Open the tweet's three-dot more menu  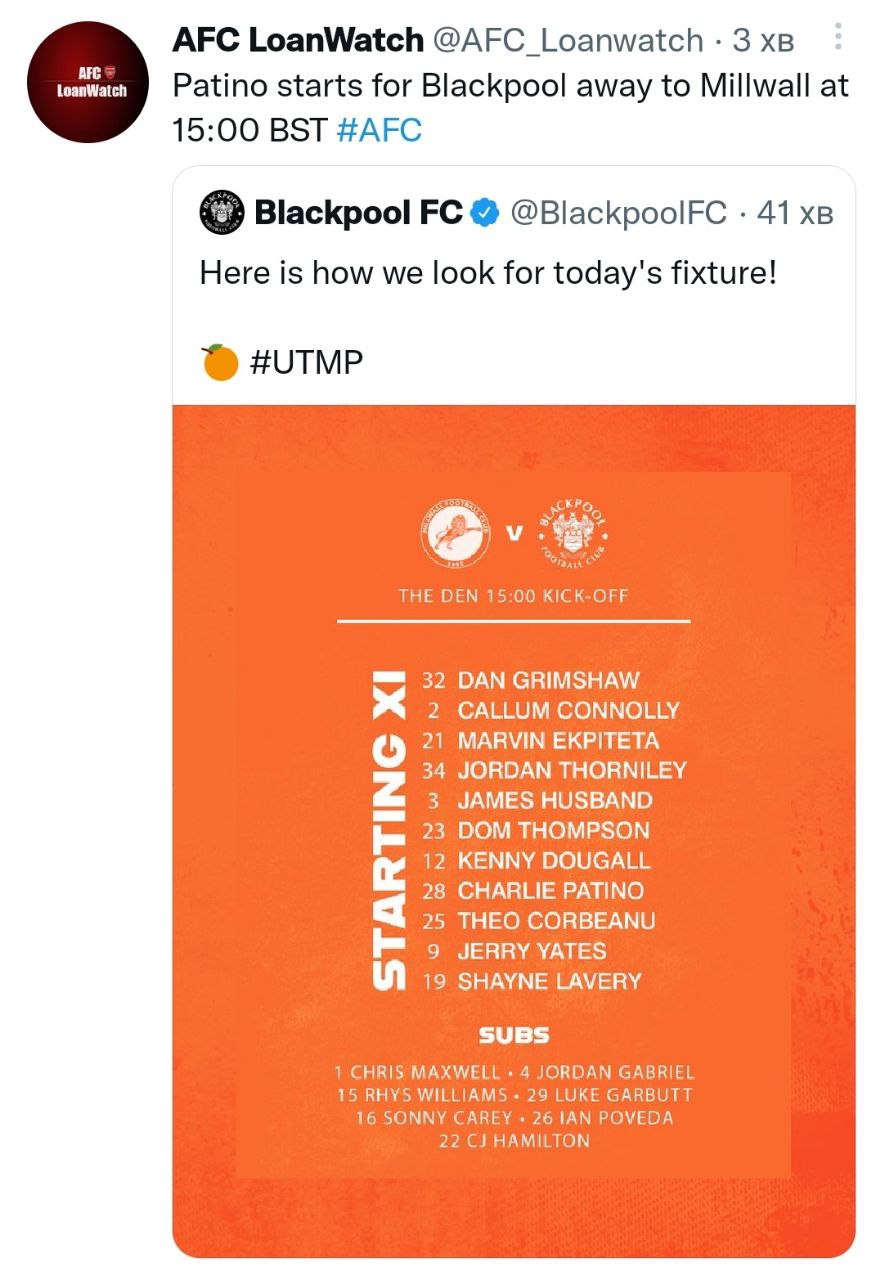click(x=838, y=38)
